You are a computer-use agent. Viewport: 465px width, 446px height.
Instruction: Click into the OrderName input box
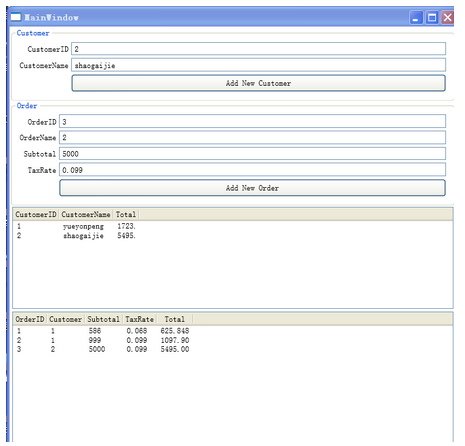252,137
